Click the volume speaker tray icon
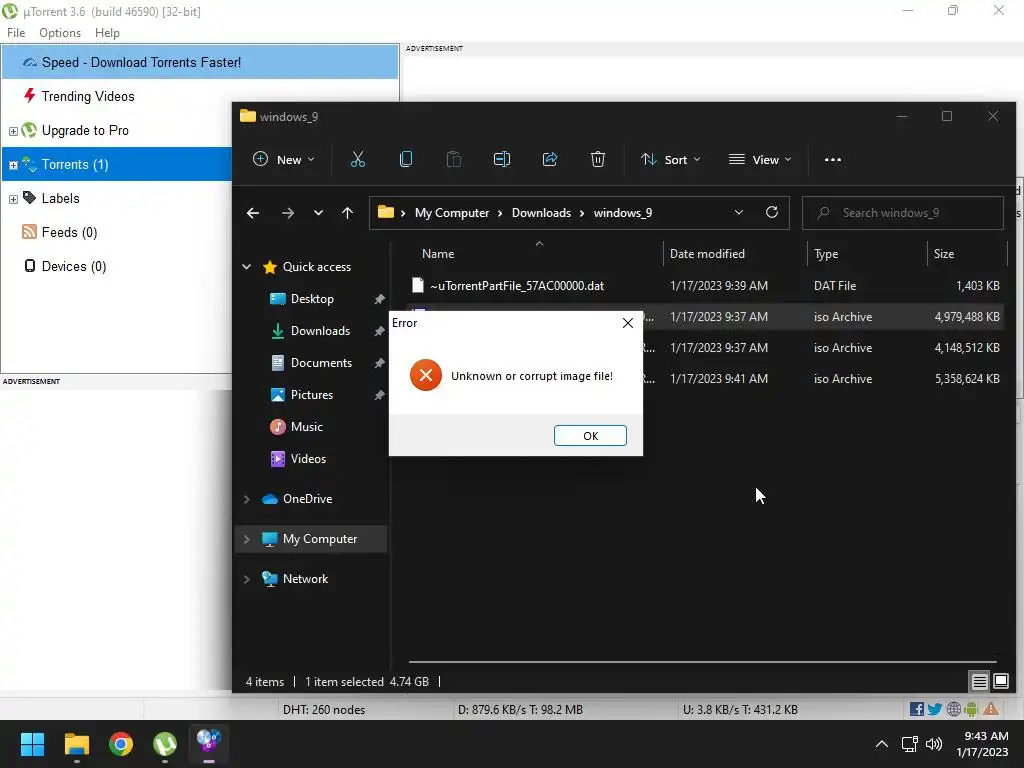The image size is (1024, 768). (x=934, y=744)
